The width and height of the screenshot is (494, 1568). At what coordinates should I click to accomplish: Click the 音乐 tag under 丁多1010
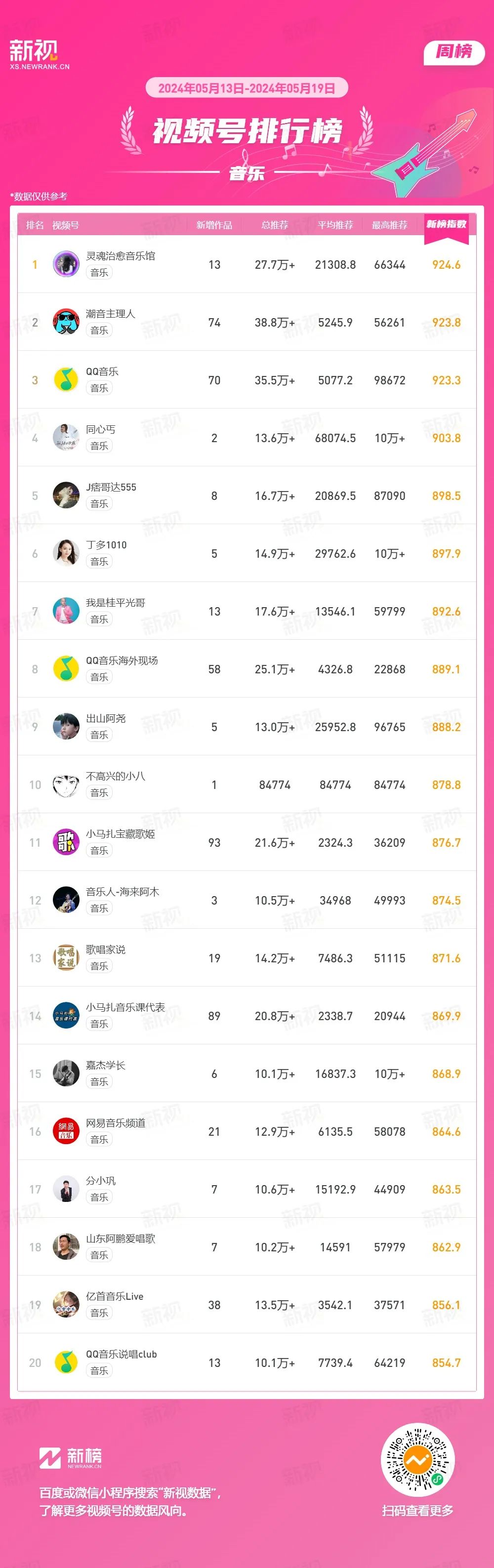click(99, 561)
